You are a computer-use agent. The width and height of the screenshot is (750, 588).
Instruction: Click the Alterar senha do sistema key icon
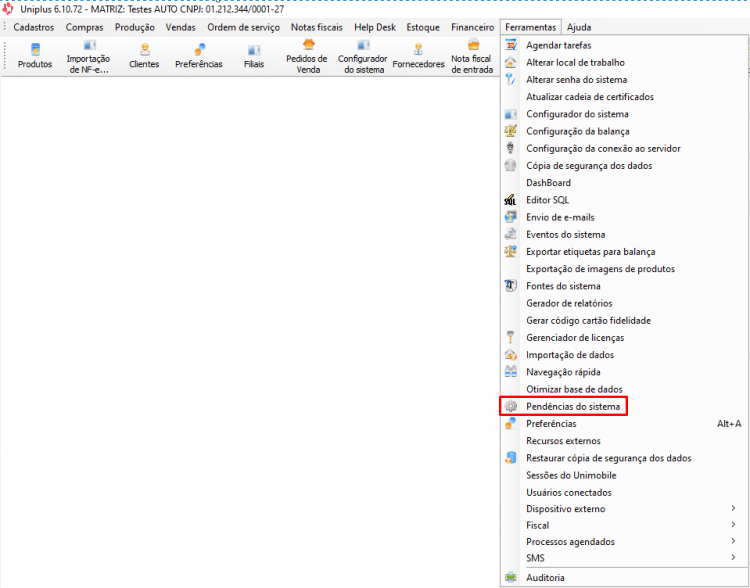click(511, 79)
